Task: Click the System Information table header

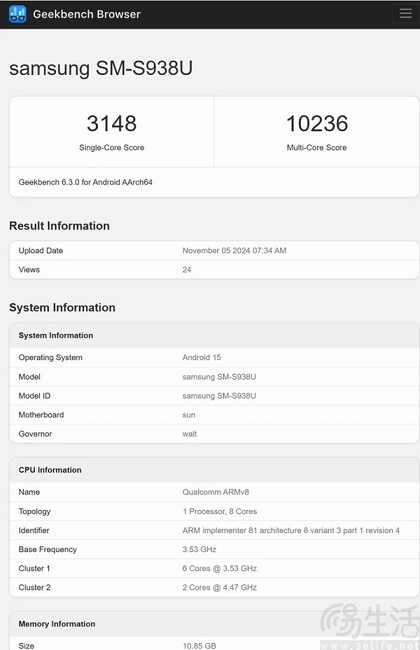Action: click(214, 335)
